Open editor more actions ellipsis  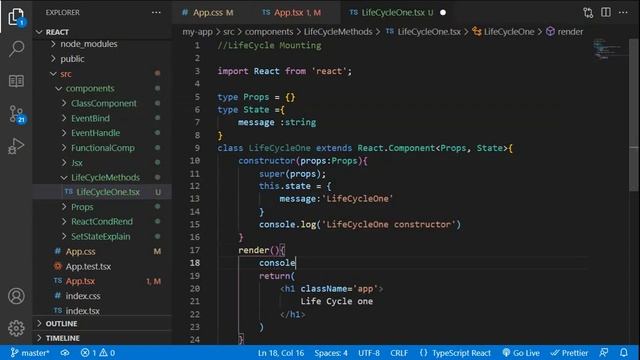point(623,12)
